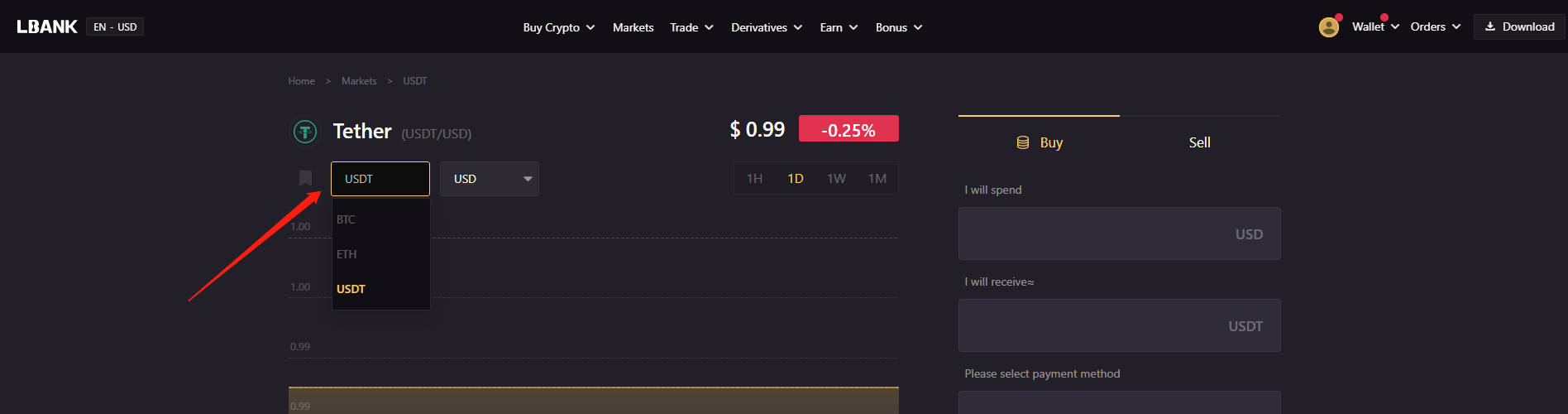Expand the Buy Crypto menu
The height and width of the screenshot is (414, 1568).
(559, 27)
